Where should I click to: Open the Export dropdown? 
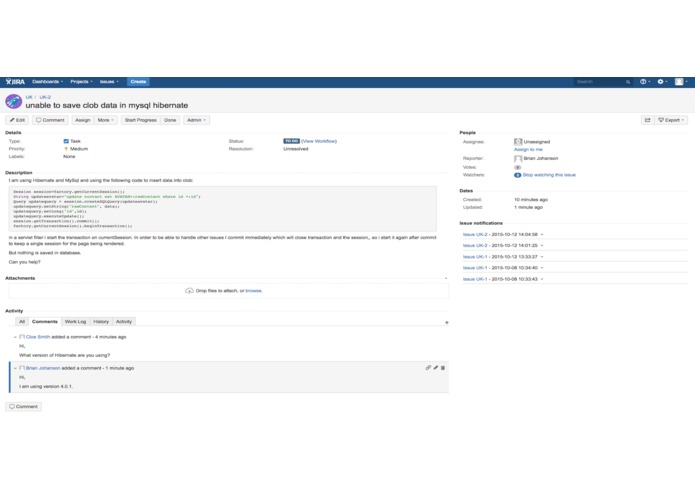[x=671, y=120]
